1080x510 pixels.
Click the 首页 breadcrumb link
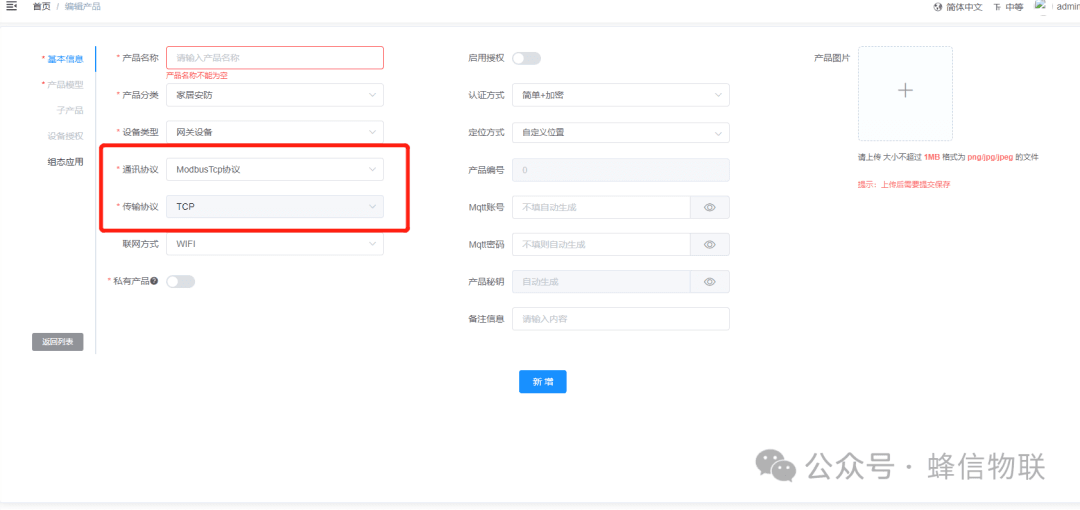[x=41, y=7]
